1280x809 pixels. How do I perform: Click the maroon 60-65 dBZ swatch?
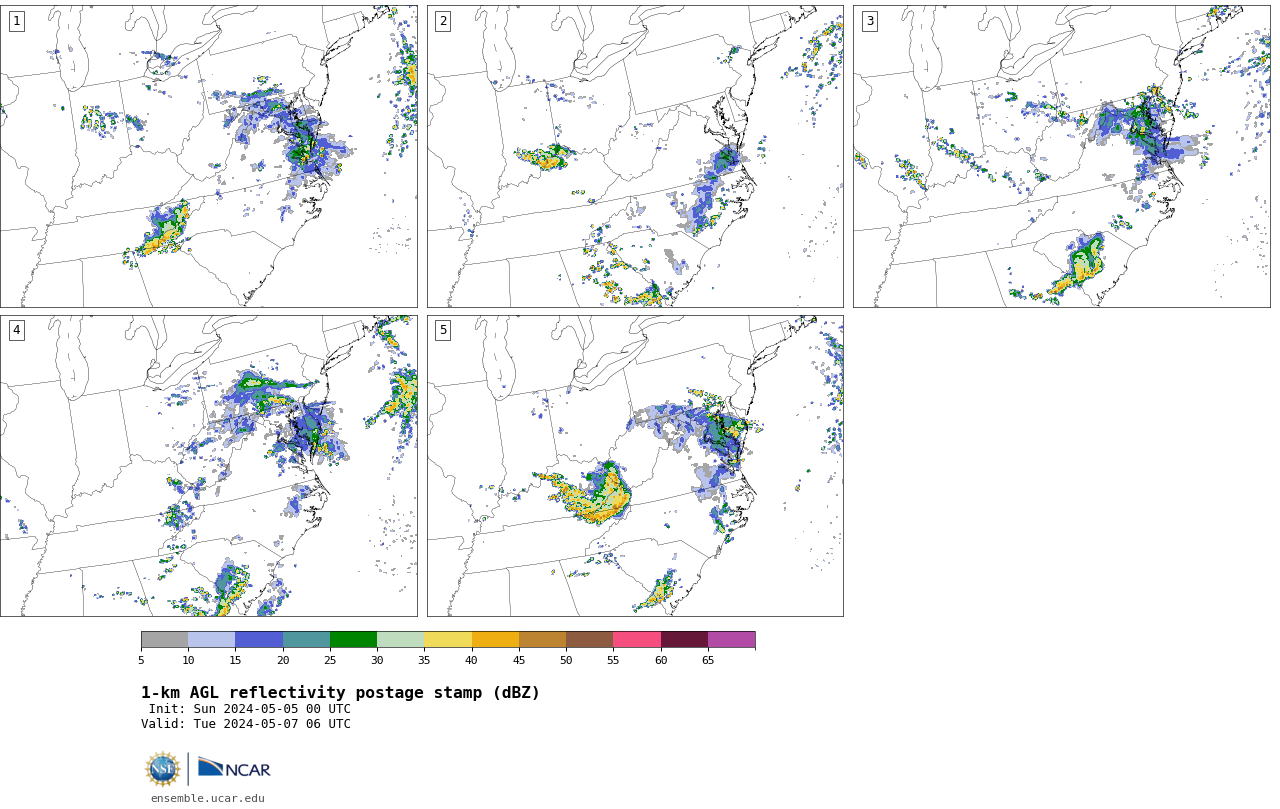(684, 640)
